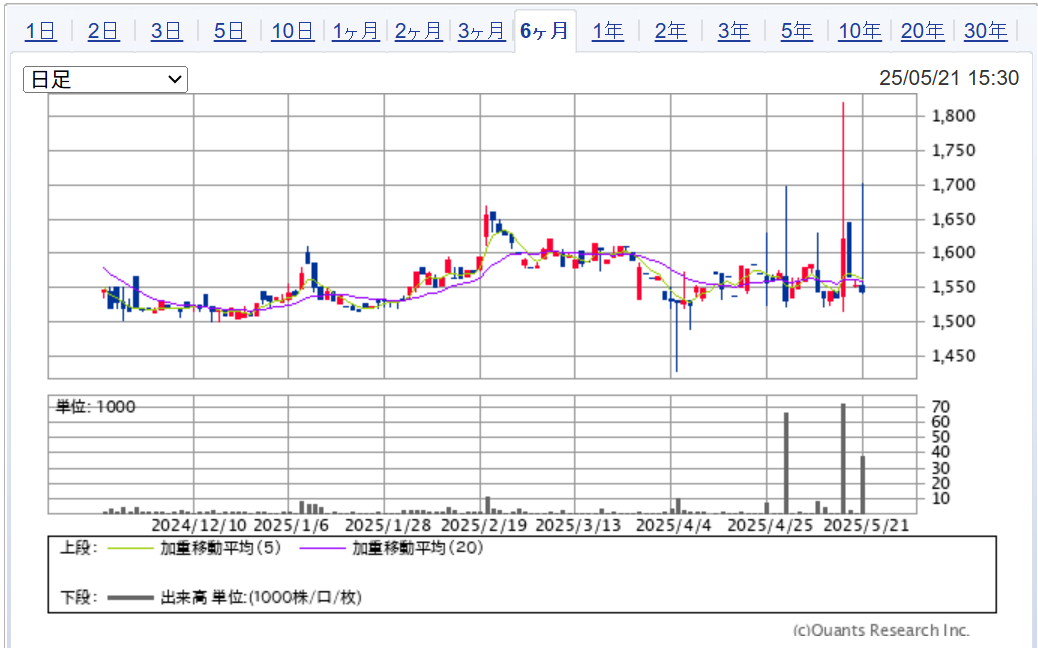Switch to the 1日 period tab
Image resolution: width=1038 pixels, height=648 pixels.
tap(40, 31)
